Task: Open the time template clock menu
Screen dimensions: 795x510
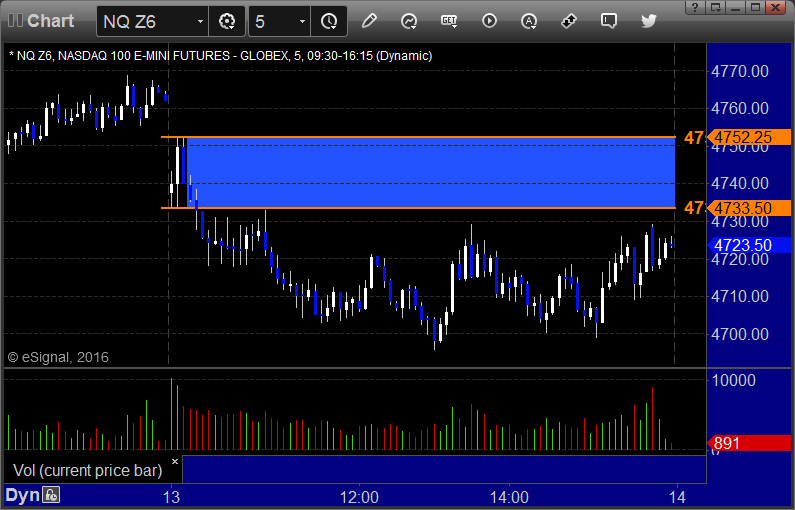Action: coord(329,21)
